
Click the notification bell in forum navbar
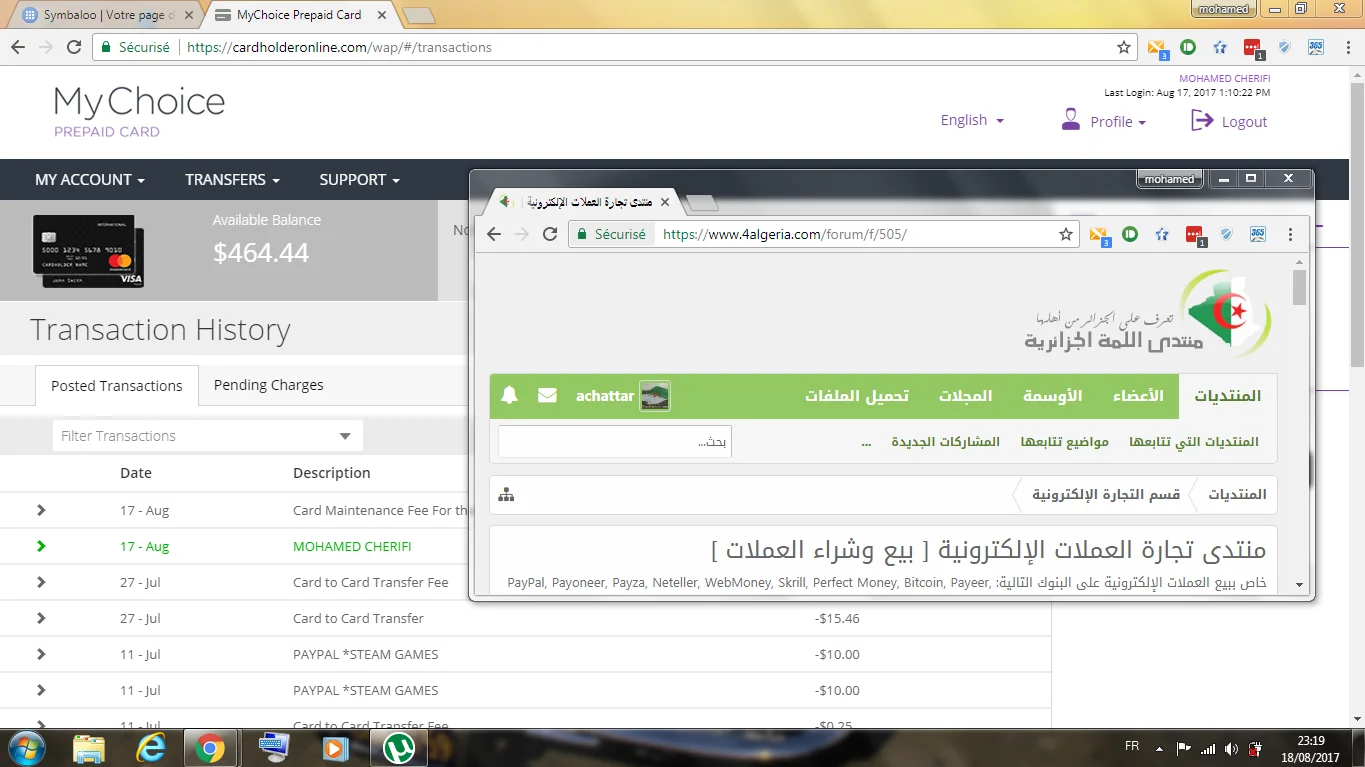click(510, 395)
